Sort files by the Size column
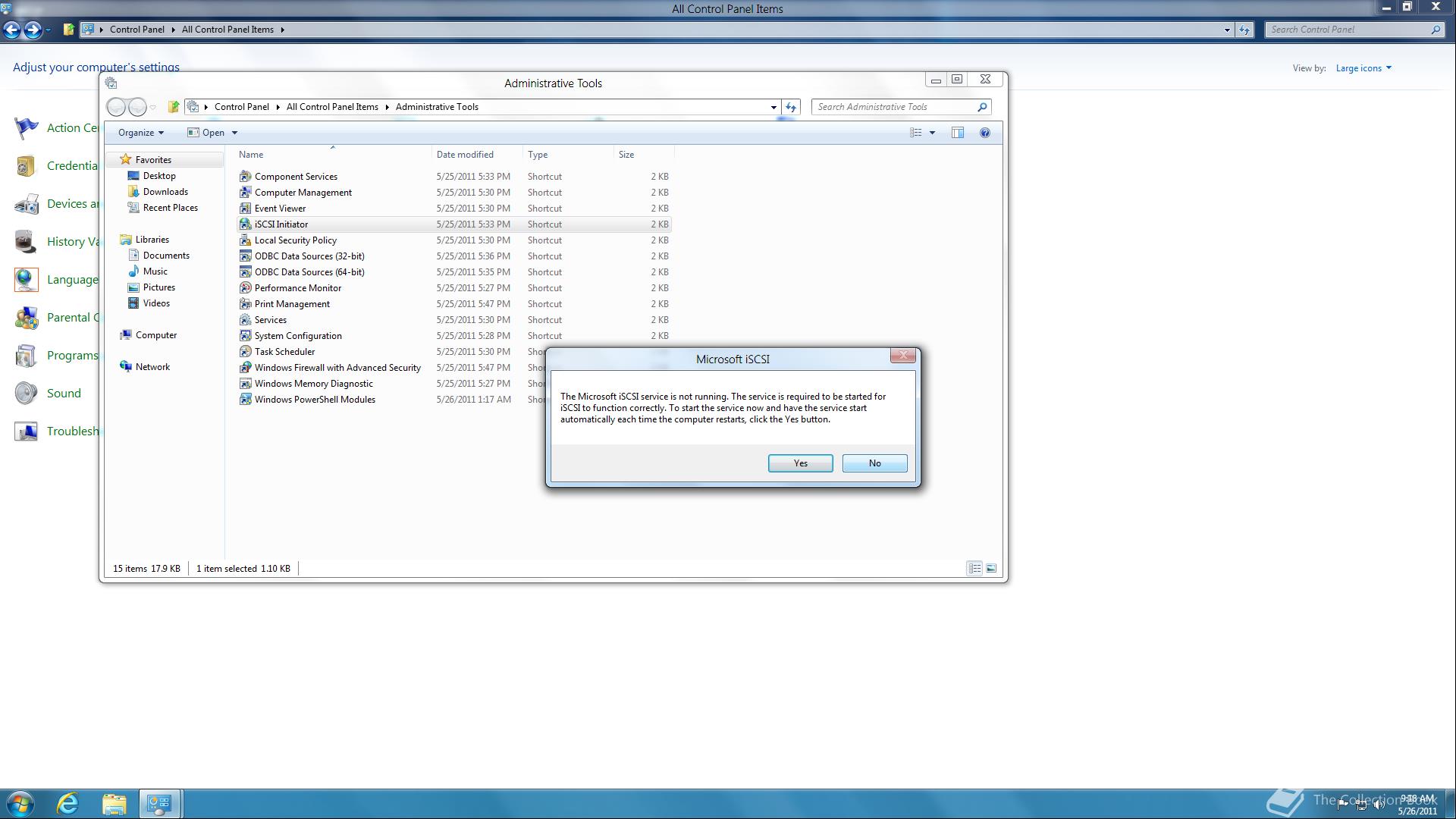 pos(644,155)
